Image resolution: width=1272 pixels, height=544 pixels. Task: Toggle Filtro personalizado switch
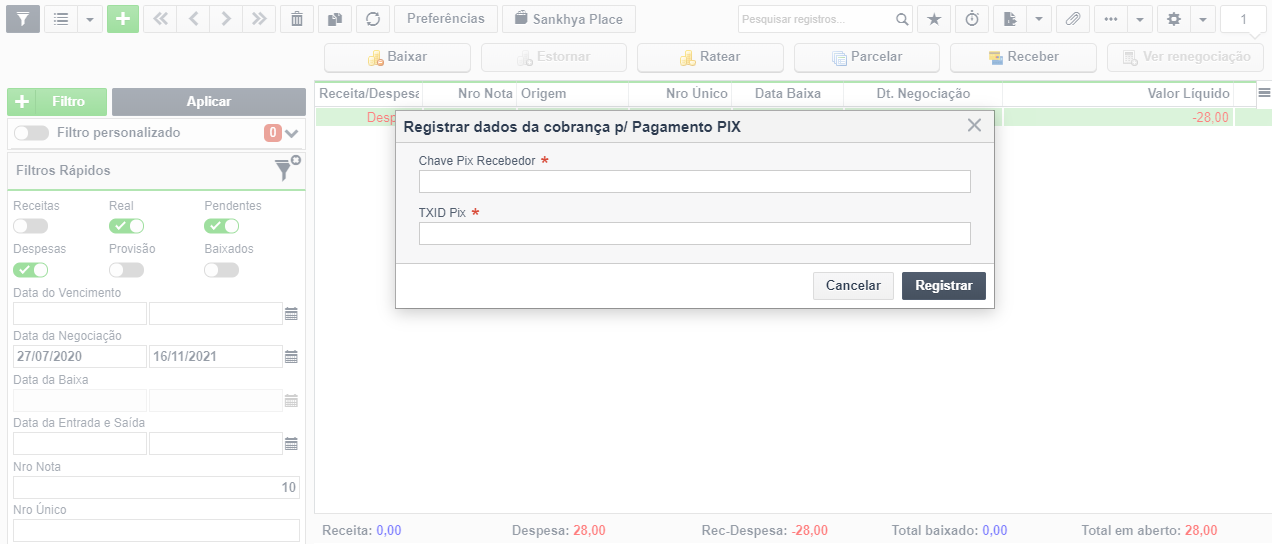(x=31, y=132)
